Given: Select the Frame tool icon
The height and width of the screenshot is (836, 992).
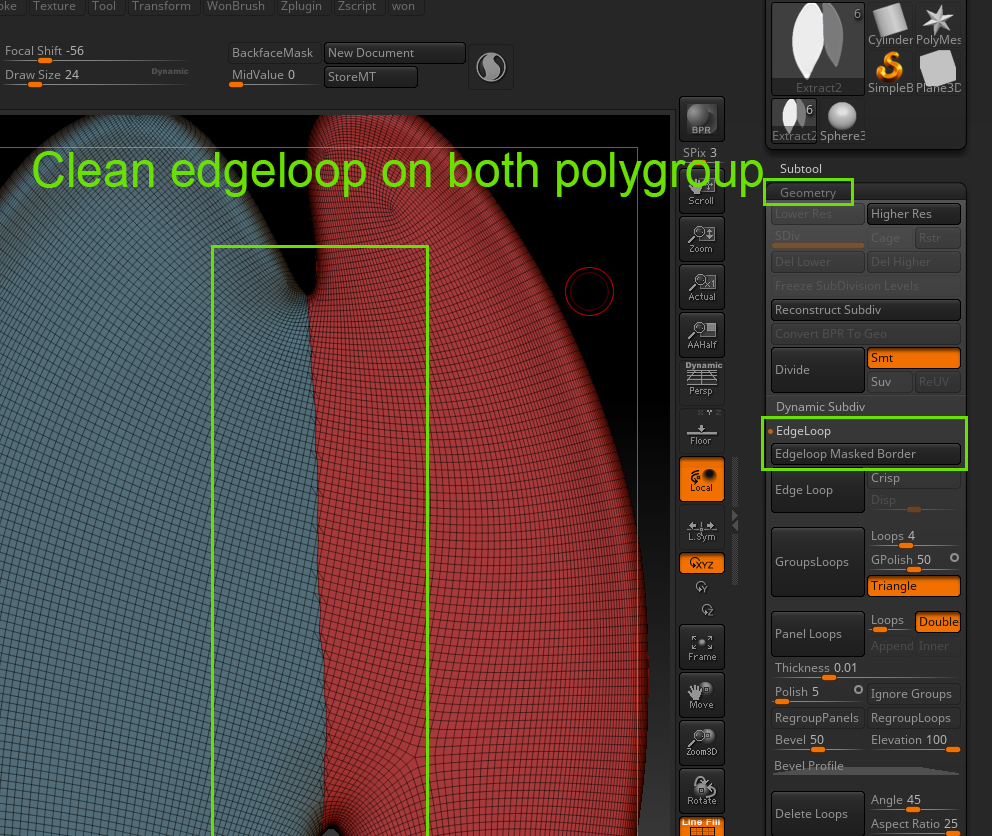Looking at the screenshot, I should [701, 647].
